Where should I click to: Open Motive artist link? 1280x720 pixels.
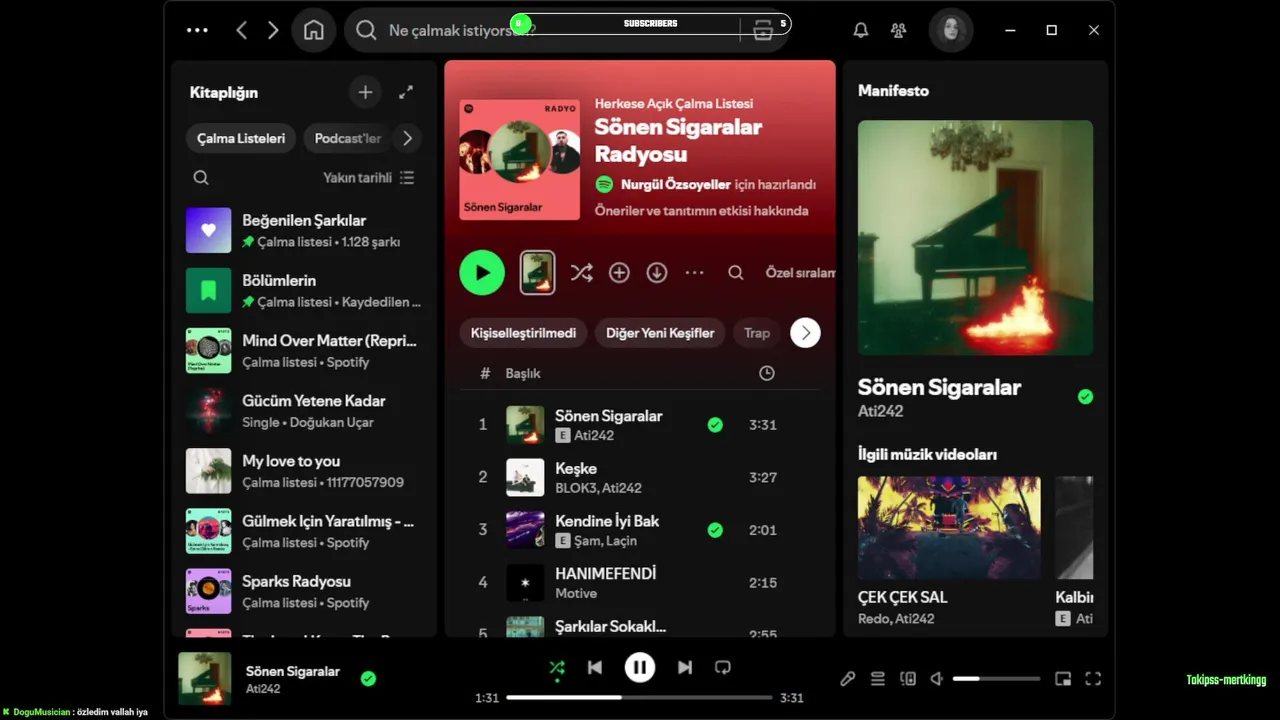[x=576, y=593]
